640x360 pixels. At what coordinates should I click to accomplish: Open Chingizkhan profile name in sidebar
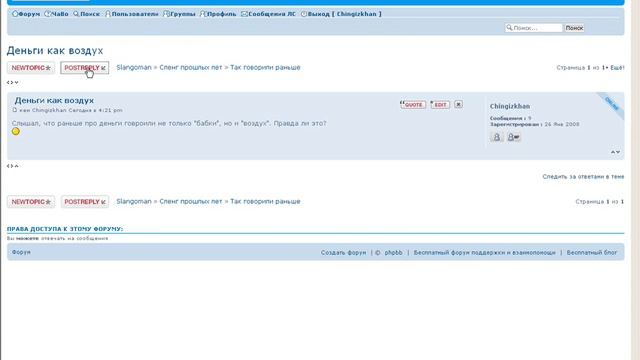510,106
